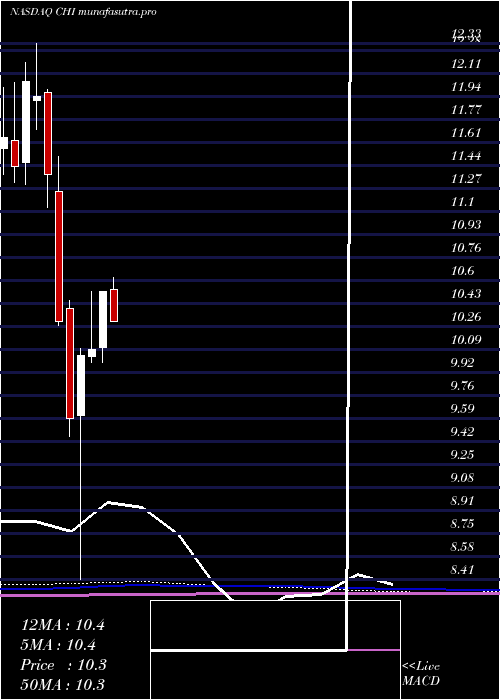The width and height of the screenshot is (500, 700).
Task: Select the 11.27 price axis label
Action: click(466, 179)
